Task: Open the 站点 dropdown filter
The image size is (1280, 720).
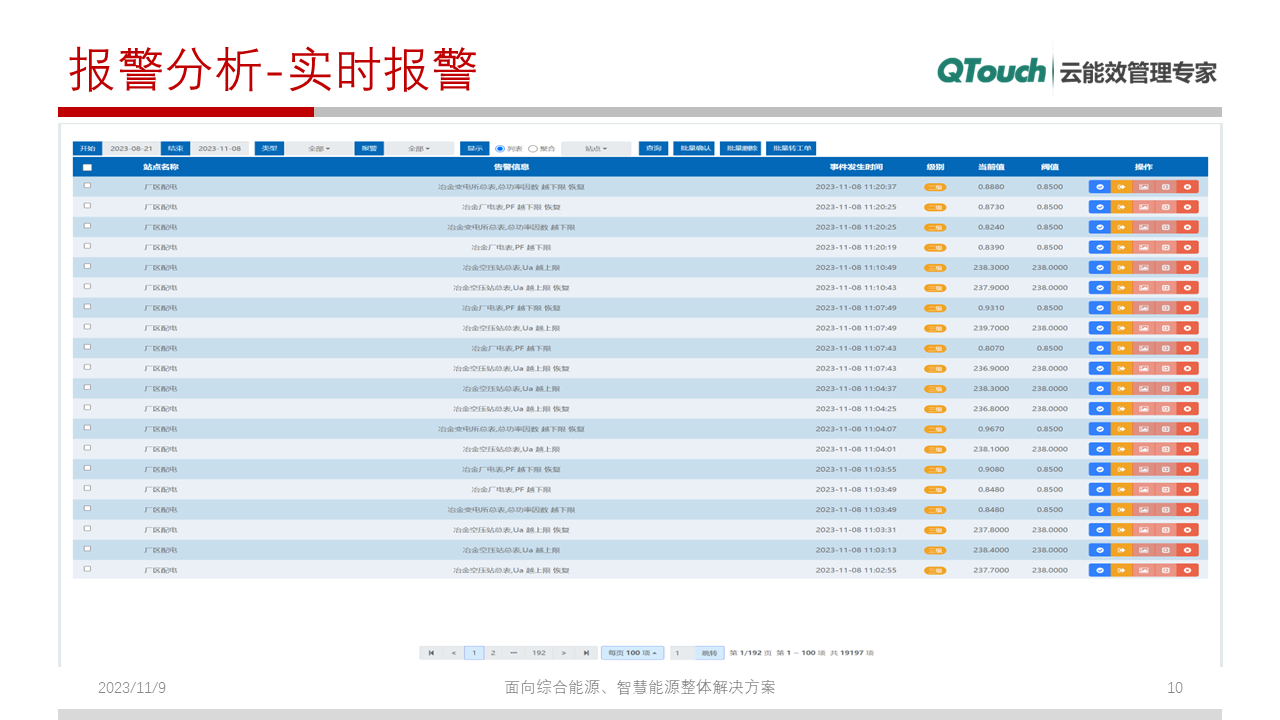Action: pos(596,148)
